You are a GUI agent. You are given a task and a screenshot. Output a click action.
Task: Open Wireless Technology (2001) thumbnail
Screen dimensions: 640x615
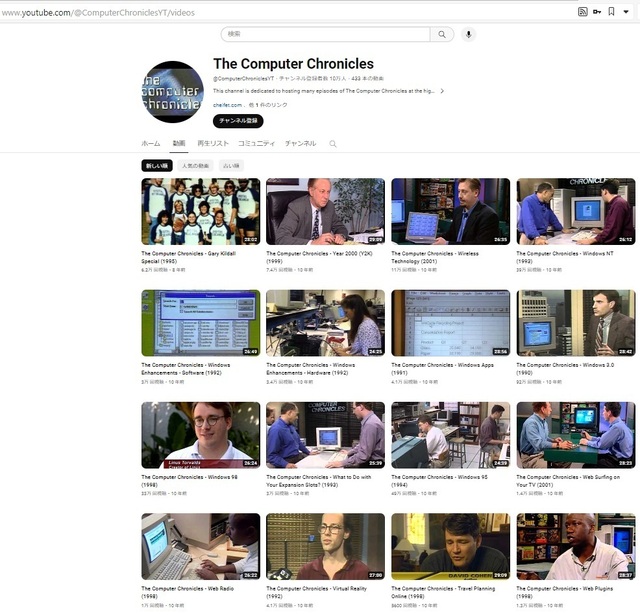[451, 211]
